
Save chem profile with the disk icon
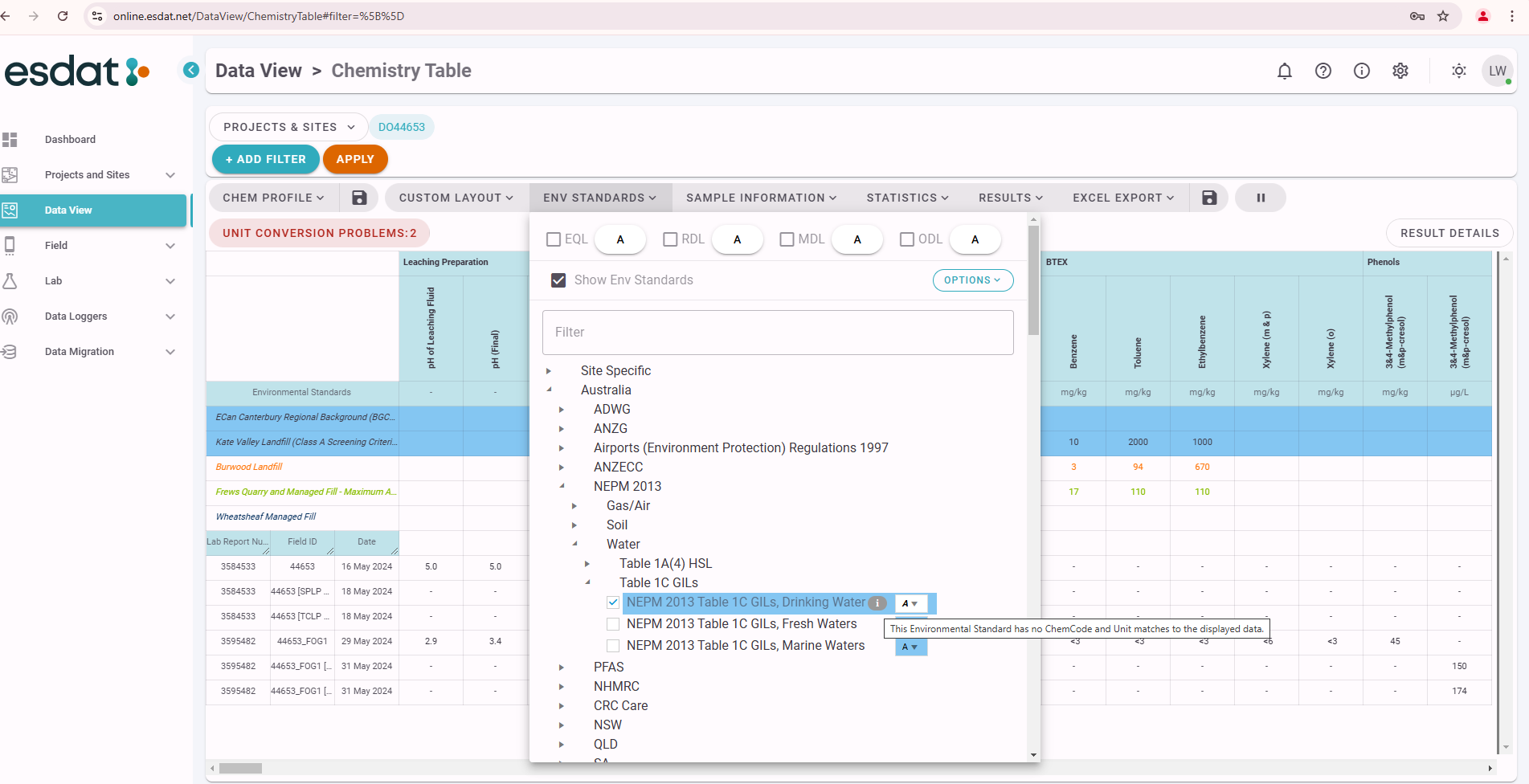359,198
